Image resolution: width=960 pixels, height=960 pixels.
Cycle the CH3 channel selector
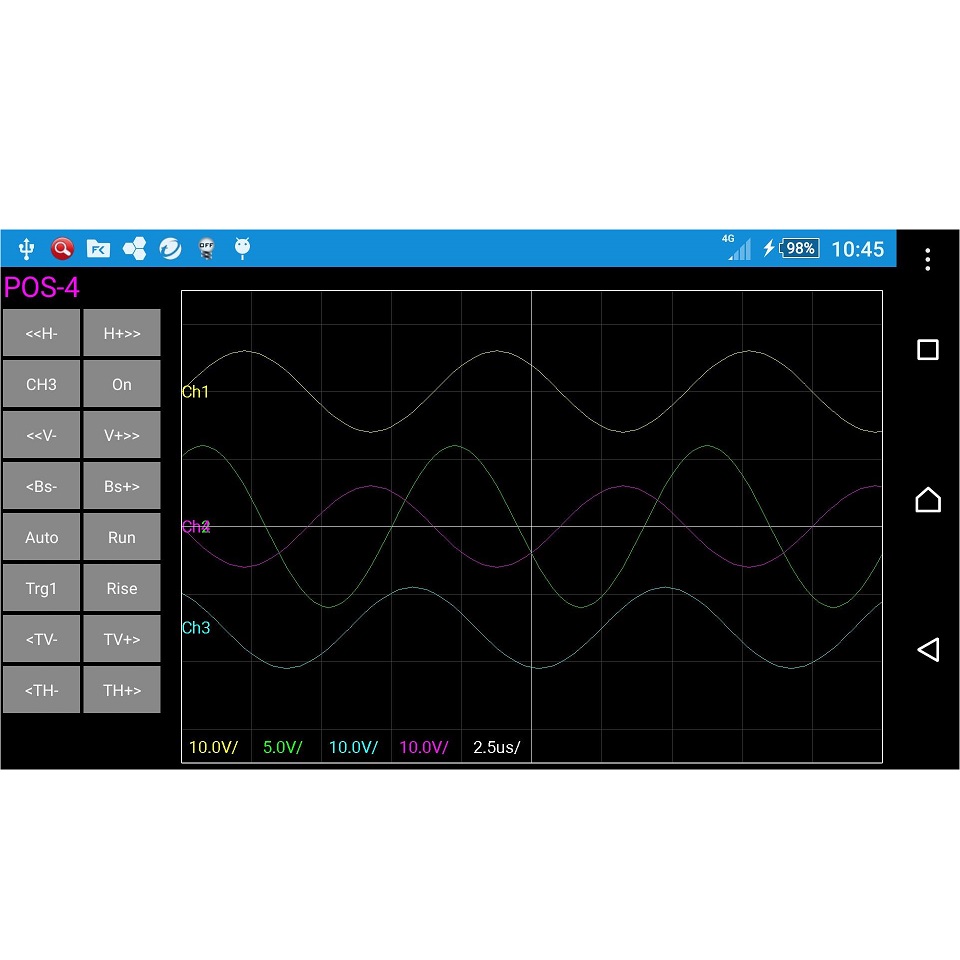(41, 384)
